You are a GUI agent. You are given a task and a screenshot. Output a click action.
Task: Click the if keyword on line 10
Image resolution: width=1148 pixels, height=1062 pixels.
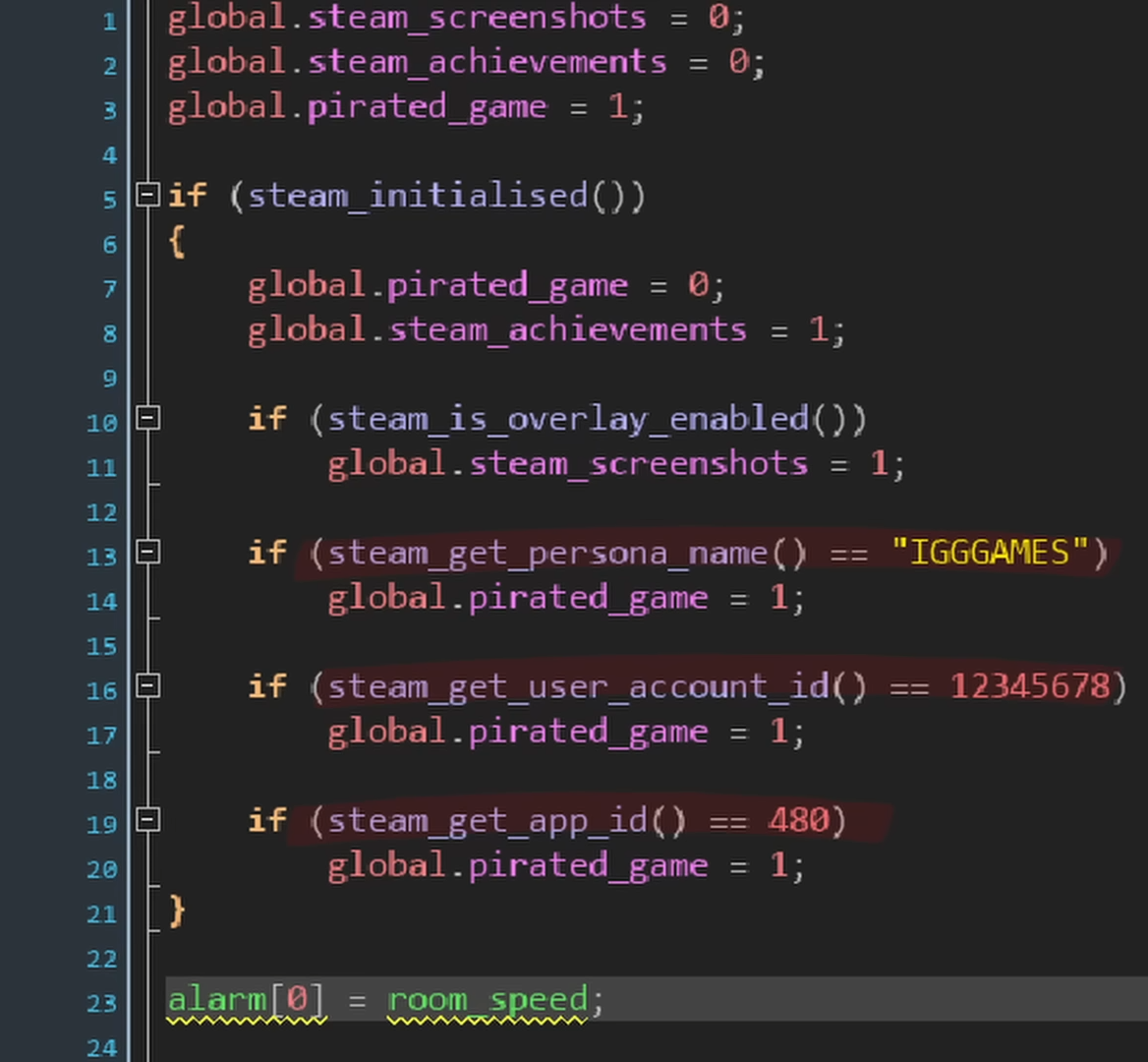pos(267,419)
